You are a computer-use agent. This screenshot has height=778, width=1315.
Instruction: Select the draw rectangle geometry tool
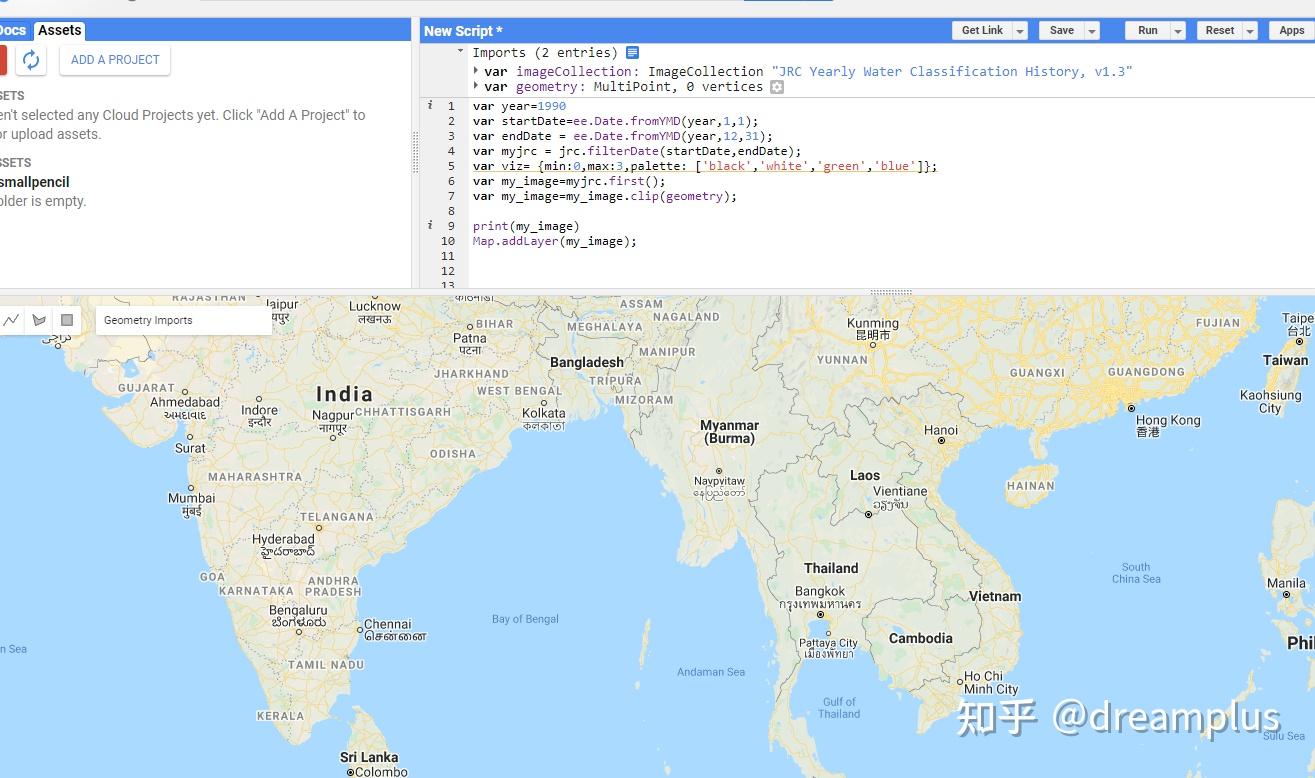(x=66, y=320)
